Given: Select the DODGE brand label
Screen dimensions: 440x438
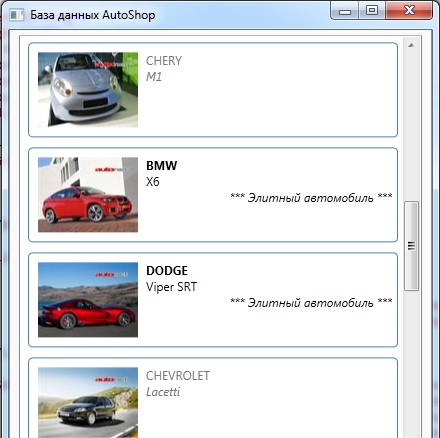Looking at the screenshot, I should click(x=167, y=271).
